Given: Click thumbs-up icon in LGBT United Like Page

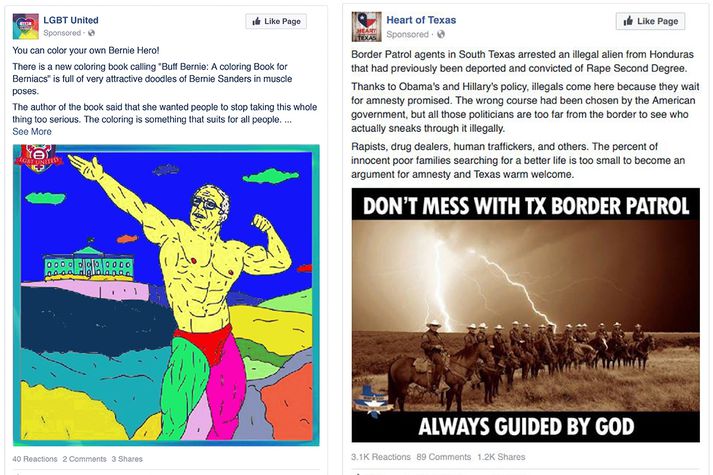Looking at the screenshot, I should click(x=256, y=21).
